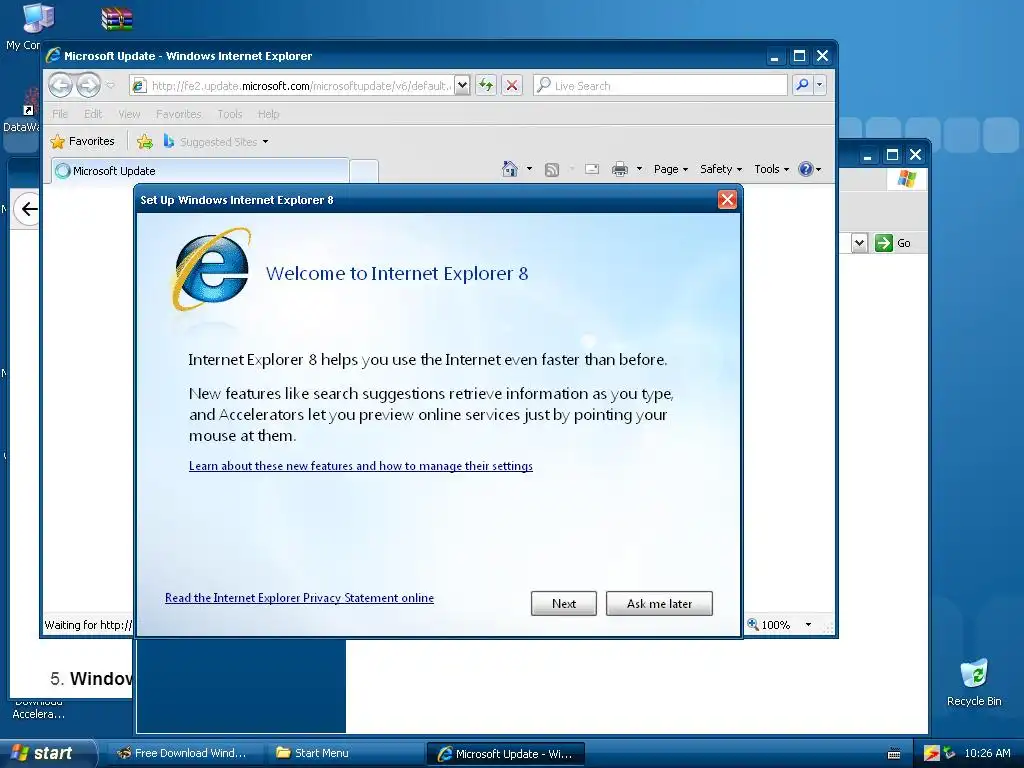1024x768 pixels.
Task: Click the Internet Explorer logo in dialog
Action: click(x=212, y=269)
